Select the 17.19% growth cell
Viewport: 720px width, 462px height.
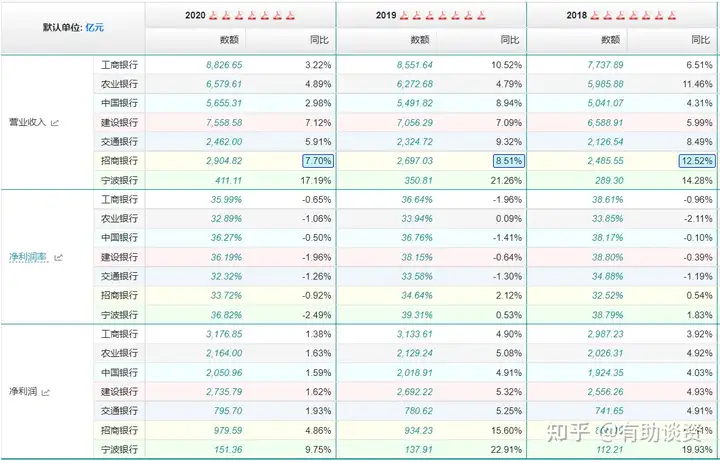316,180
